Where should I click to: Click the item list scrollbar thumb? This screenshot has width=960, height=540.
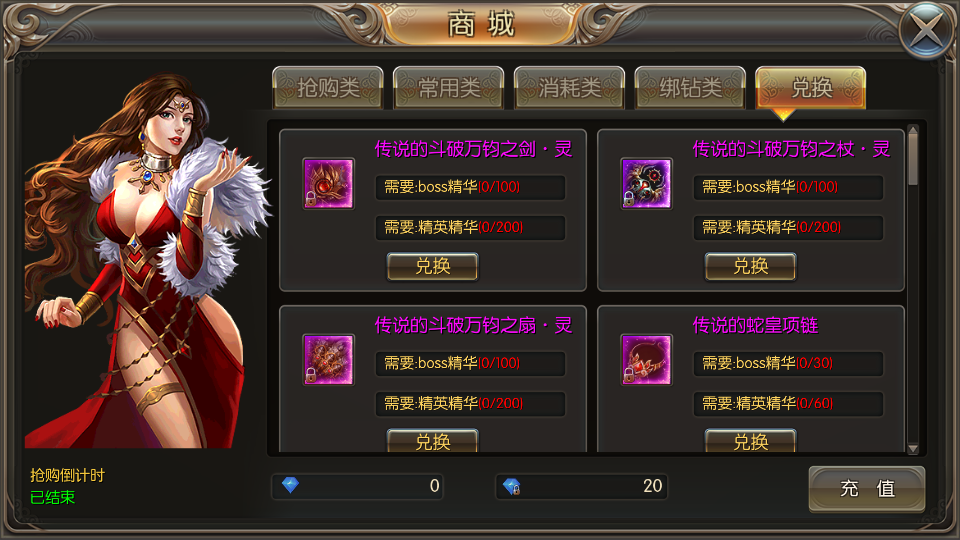(x=913, y=159)
